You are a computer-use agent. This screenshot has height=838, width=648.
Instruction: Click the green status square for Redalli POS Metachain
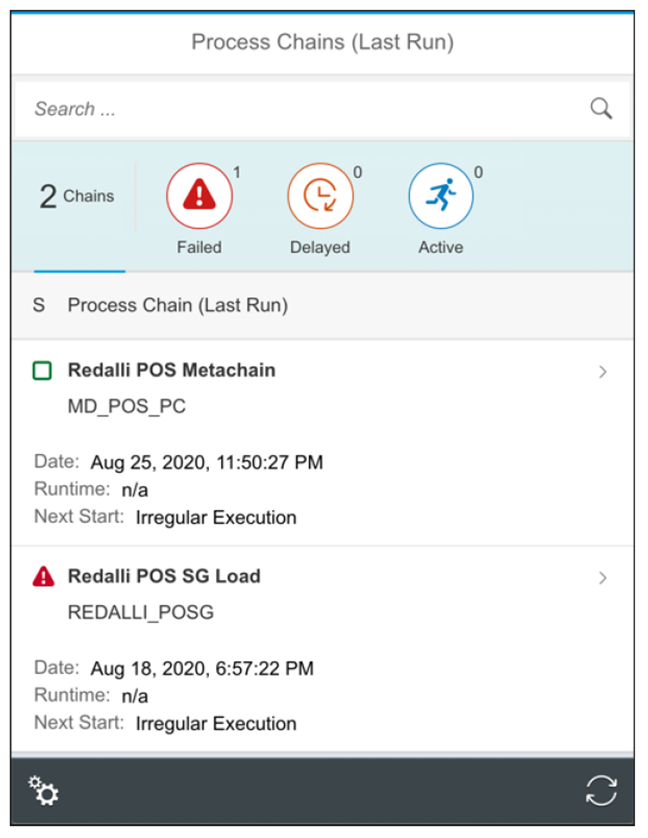[x=42, y=369]
